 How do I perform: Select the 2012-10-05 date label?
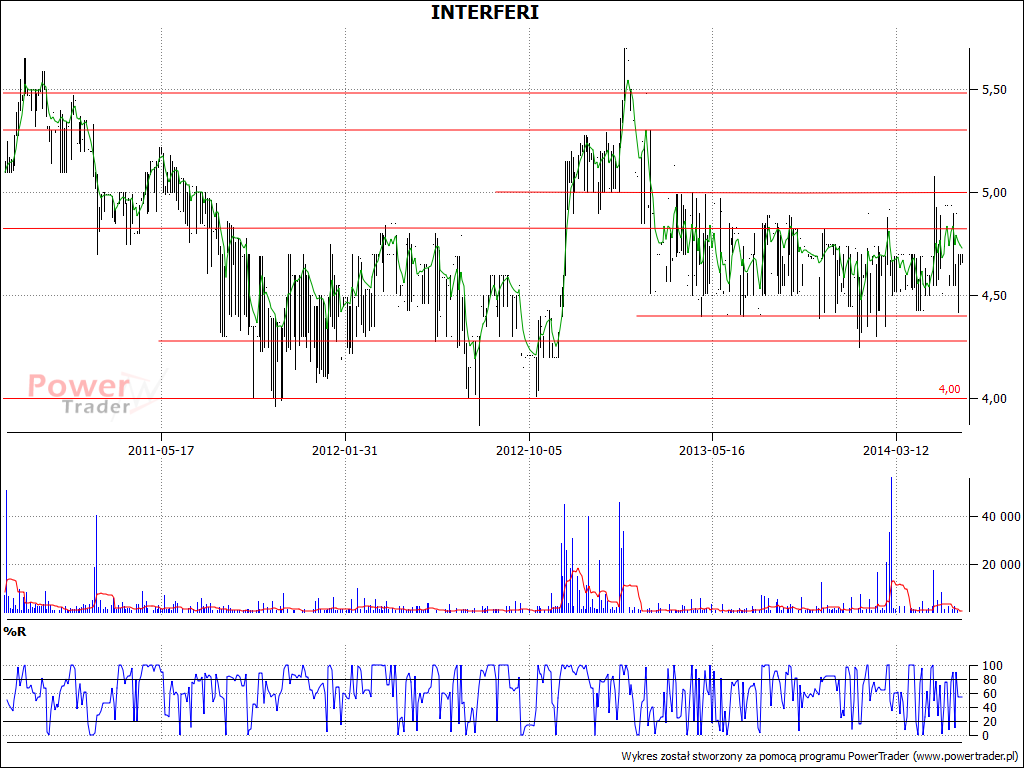click(x=529, y=450)
